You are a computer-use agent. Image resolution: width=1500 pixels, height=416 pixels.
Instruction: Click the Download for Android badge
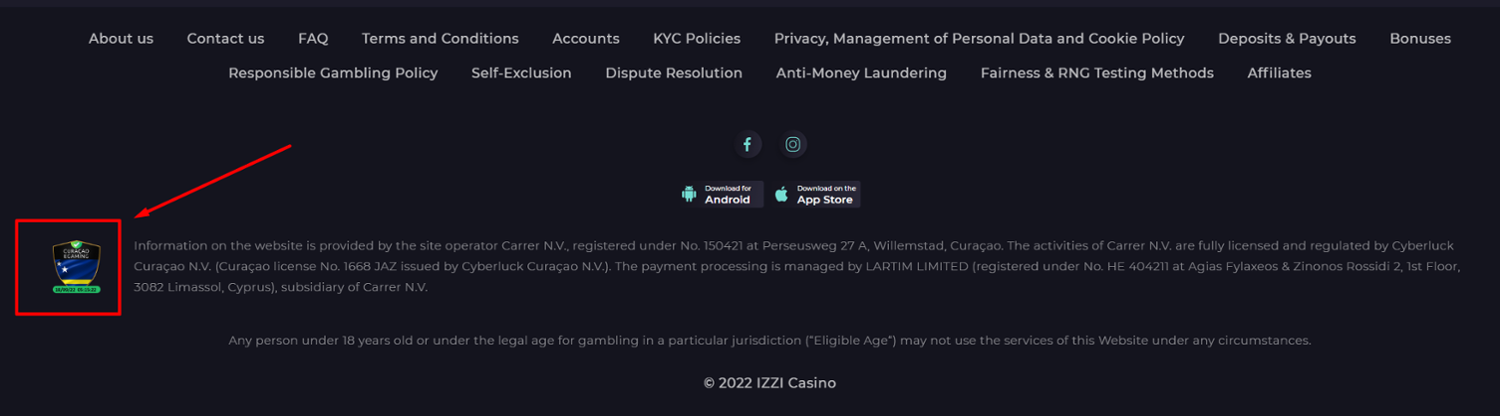click(721, 194)
